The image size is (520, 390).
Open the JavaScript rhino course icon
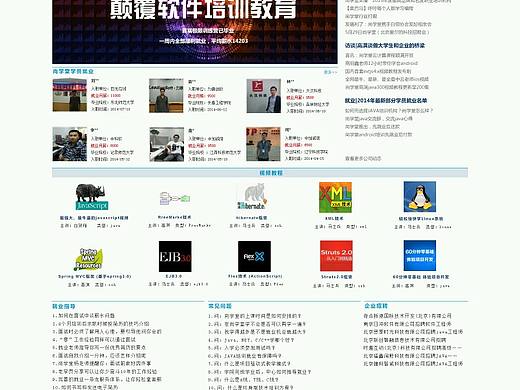click(x=91, y=197)
